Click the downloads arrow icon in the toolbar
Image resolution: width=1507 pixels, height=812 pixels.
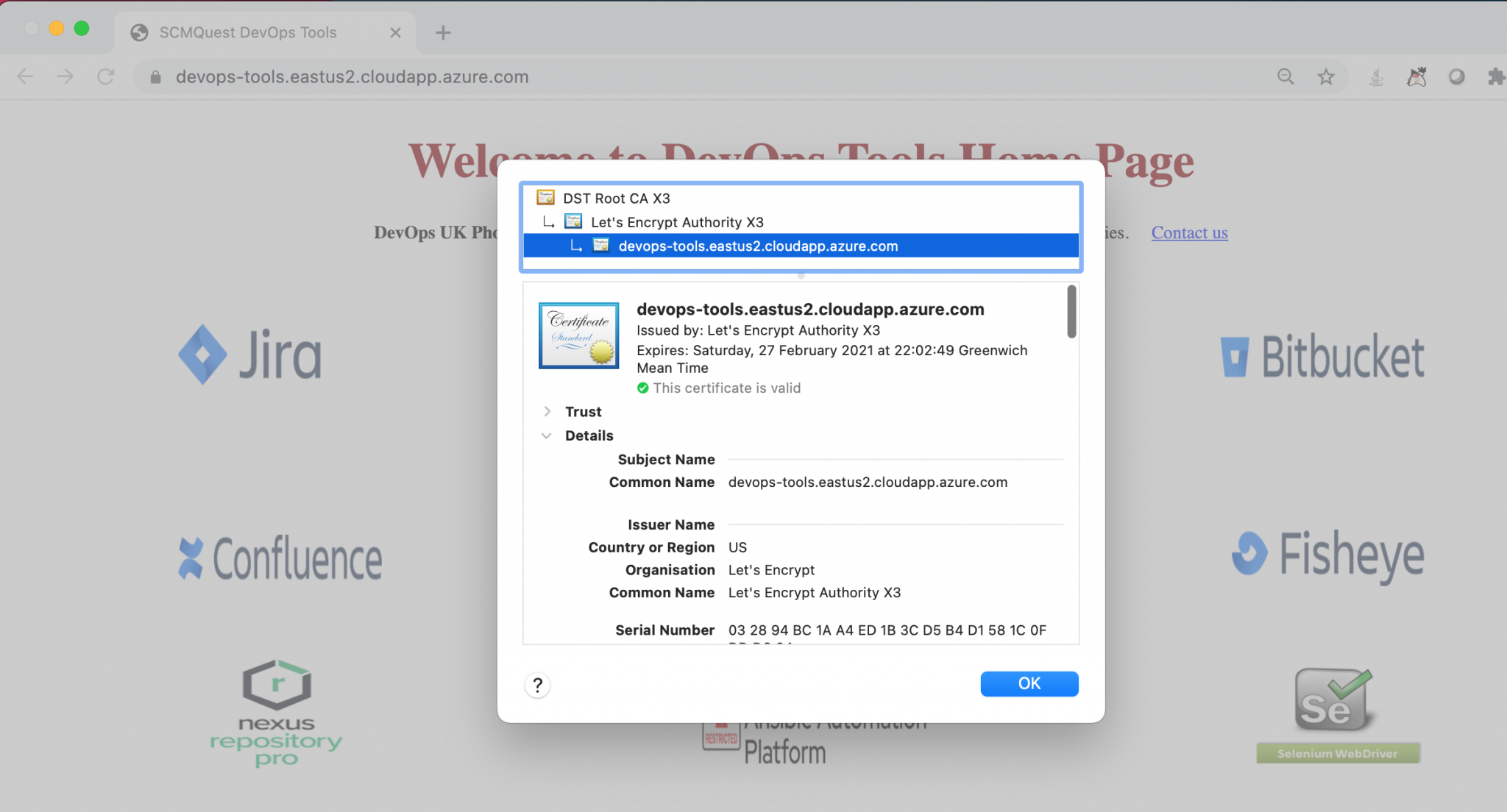pyautogui.click(x=1375, y=76)
